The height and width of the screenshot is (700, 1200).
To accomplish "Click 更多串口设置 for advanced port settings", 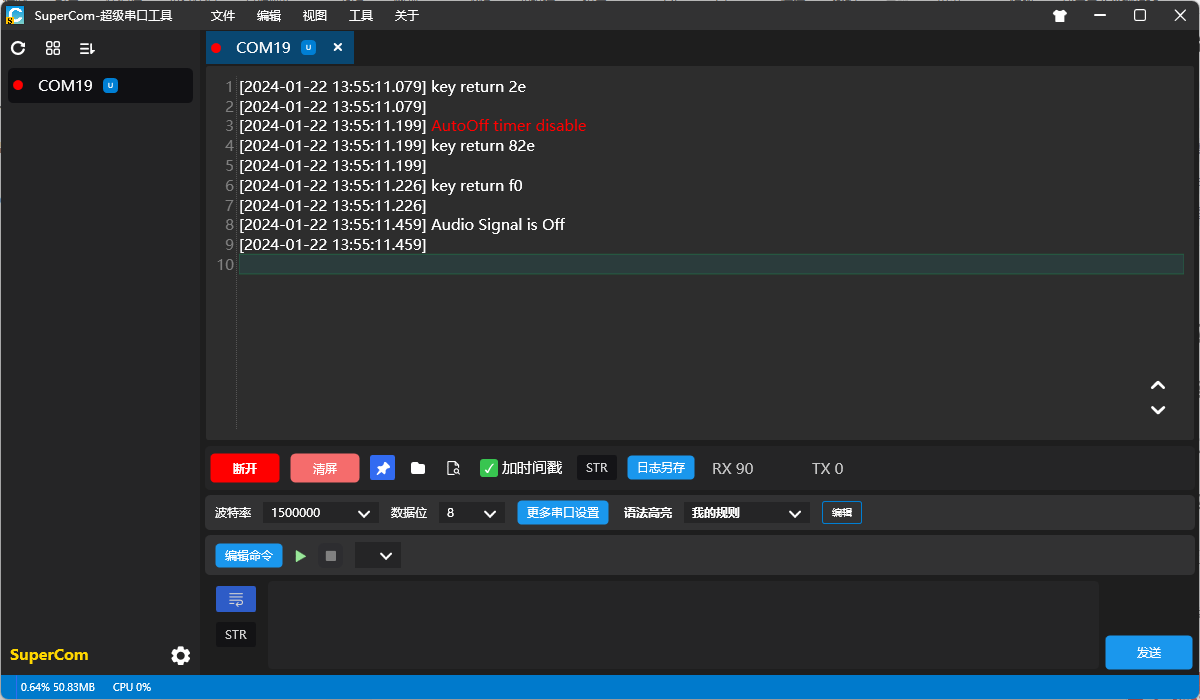I will click(x=562, y=512).
